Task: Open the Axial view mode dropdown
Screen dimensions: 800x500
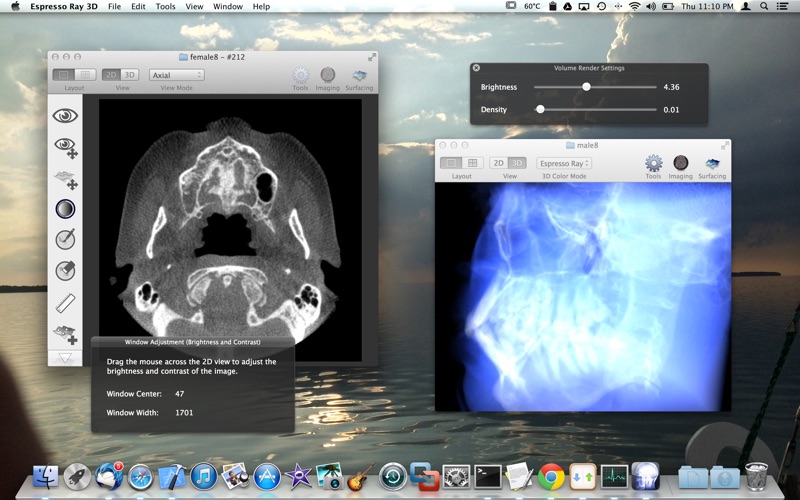Action: pyautogui.click(x=177, y=75)
